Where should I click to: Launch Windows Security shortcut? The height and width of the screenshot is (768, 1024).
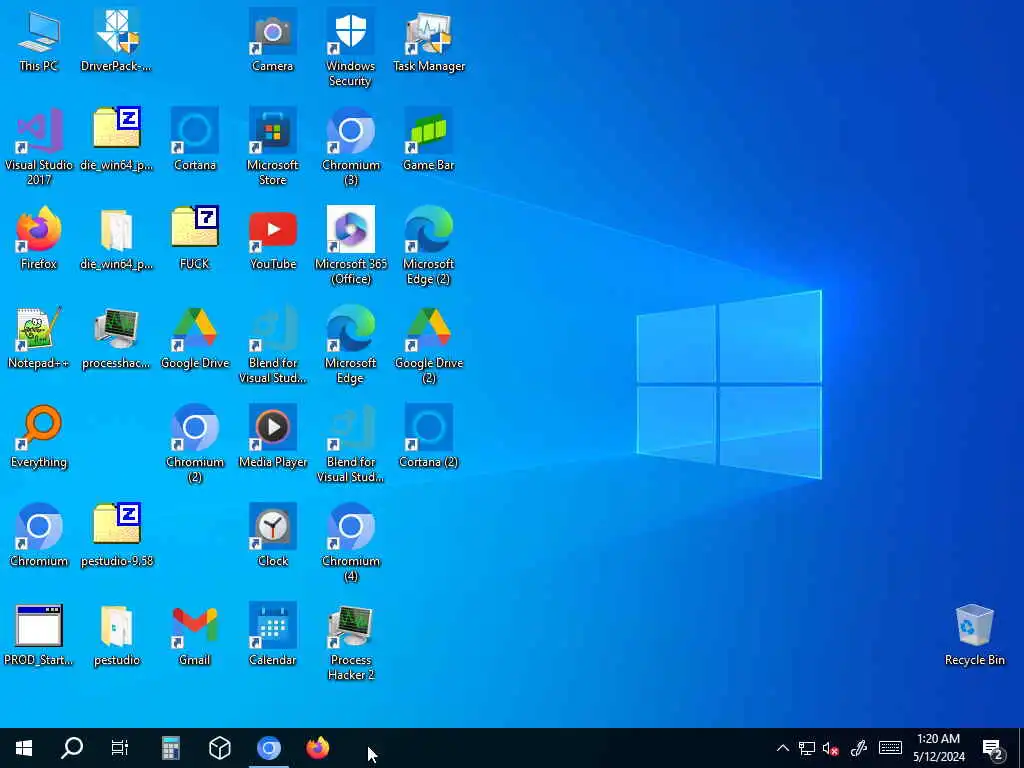coord(351,48)
